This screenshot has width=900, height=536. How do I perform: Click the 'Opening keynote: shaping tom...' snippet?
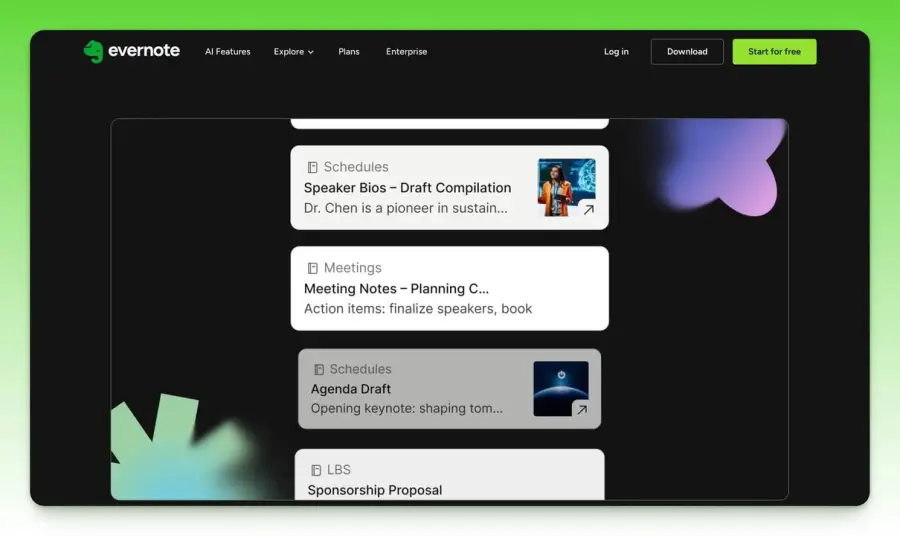tap(407, 409)
